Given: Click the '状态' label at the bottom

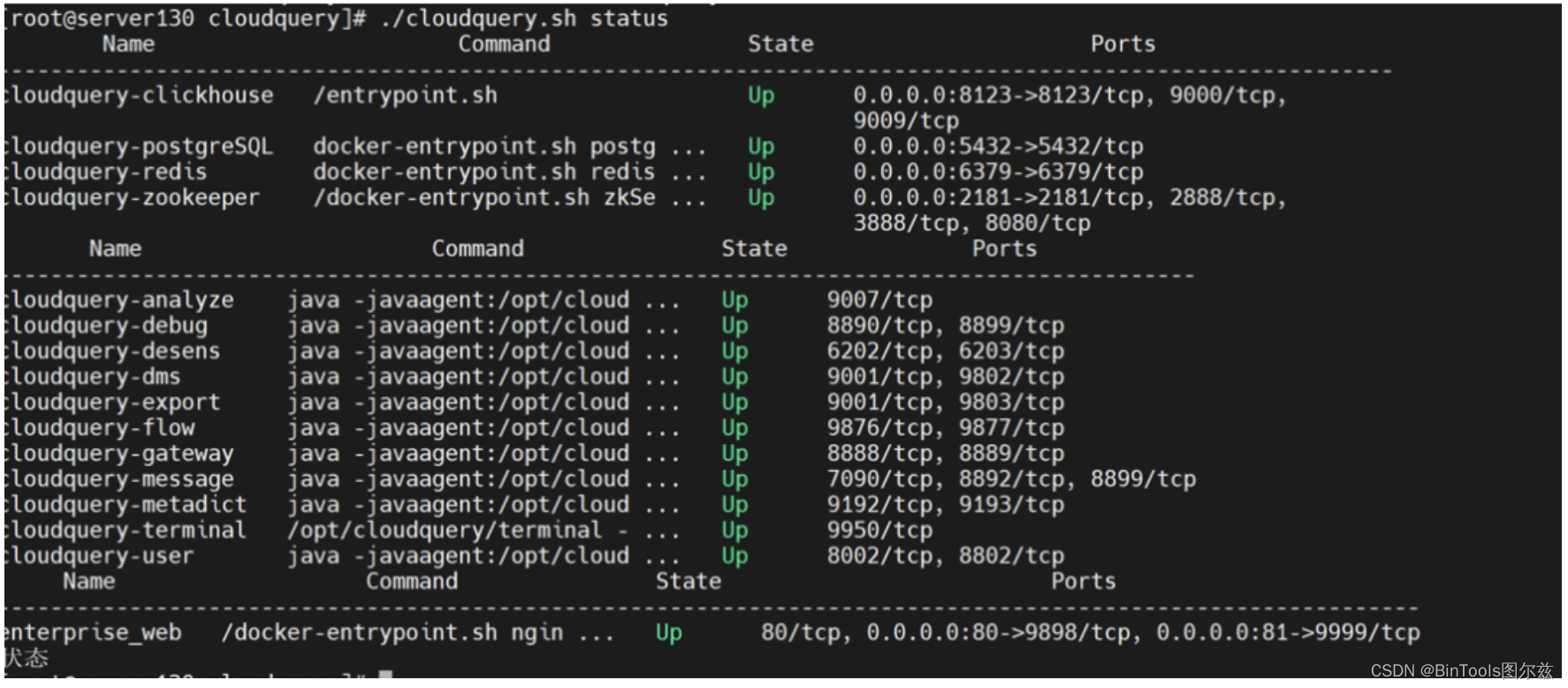Looking at the screenshot, I should [27, 659].
